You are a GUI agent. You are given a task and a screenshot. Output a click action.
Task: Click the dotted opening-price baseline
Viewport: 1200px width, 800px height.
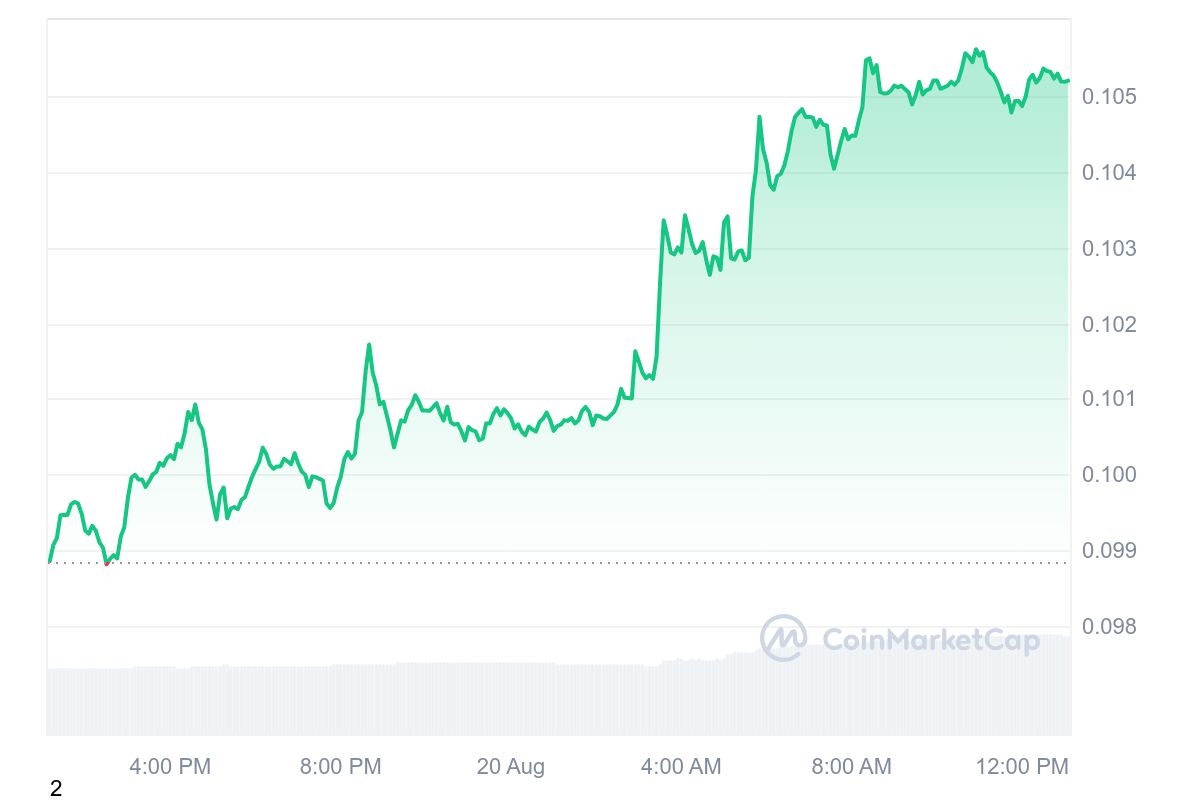tap(600, 563)
